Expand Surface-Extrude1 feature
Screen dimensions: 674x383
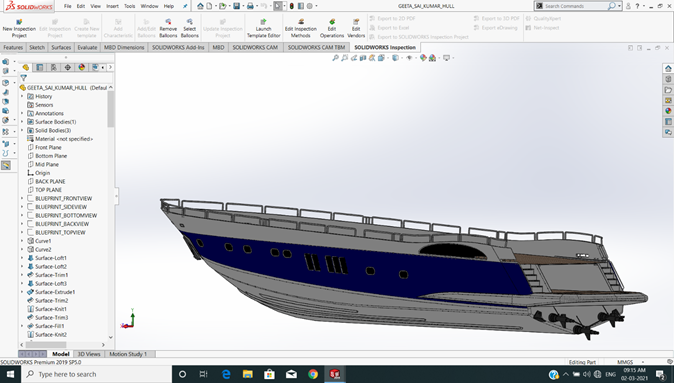coord(22,292)
